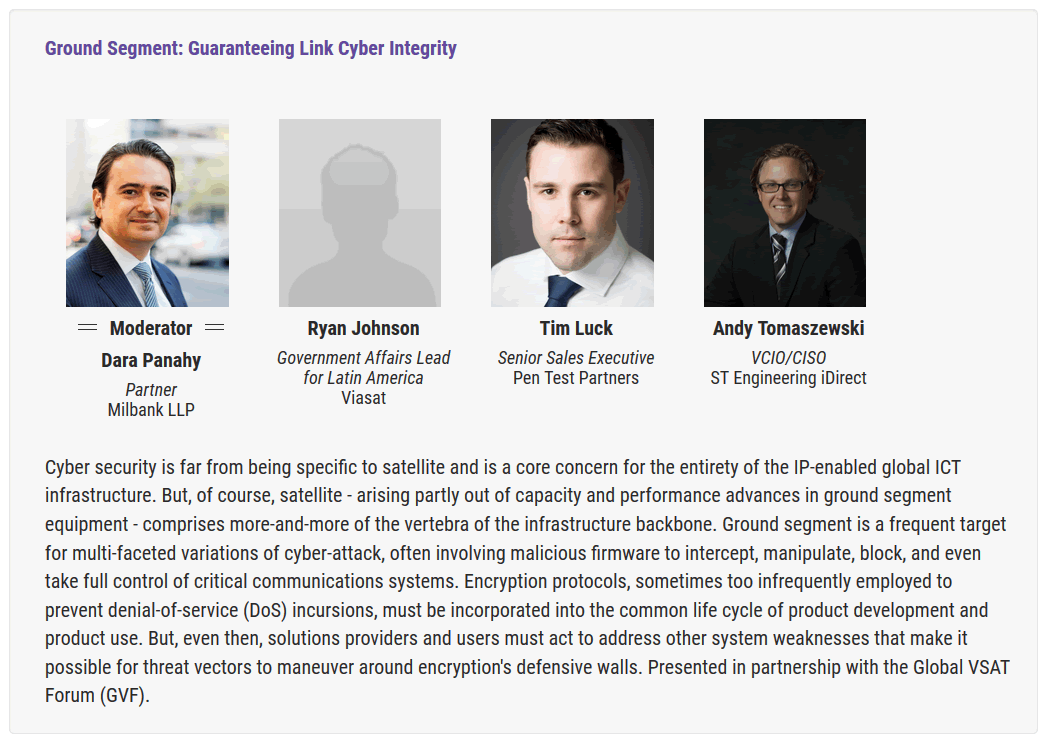This screenshot has width=1047, height=744.
Task: Click the name Dara Panahy
Action: 151,361
